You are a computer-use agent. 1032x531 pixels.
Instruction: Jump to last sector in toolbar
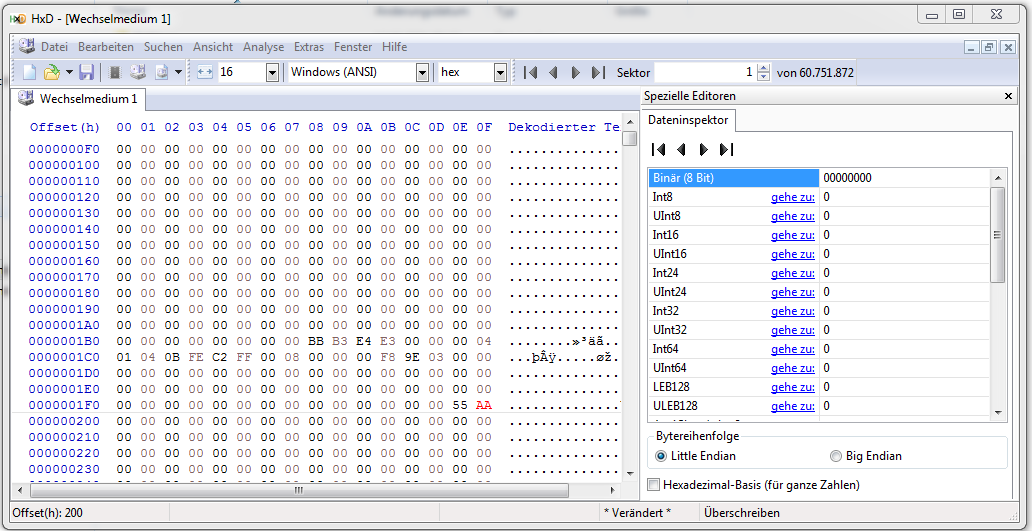point(598,72)
